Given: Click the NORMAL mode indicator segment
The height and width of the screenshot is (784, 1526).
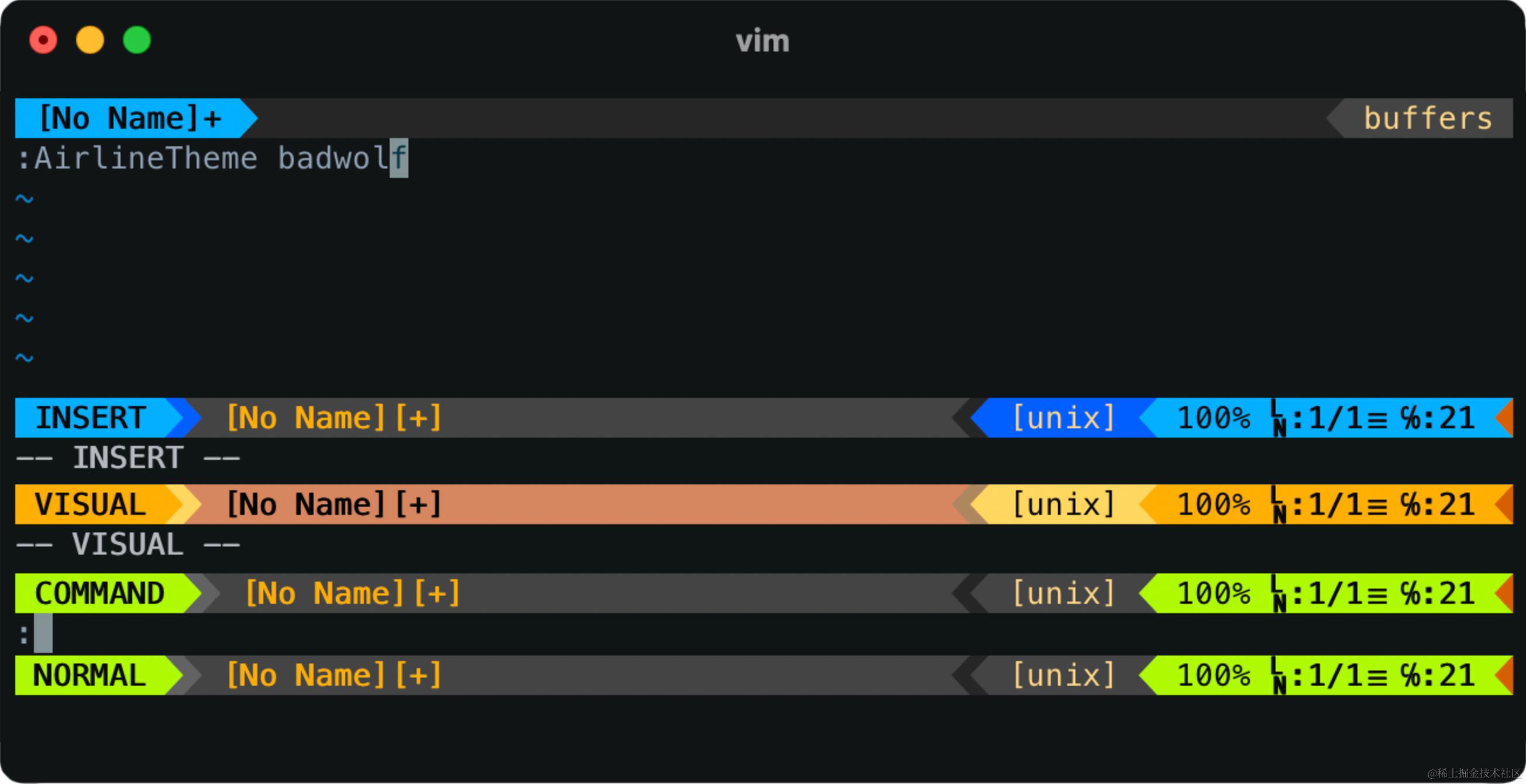Looking at the screenshot, I should click(x=90, y=676).
